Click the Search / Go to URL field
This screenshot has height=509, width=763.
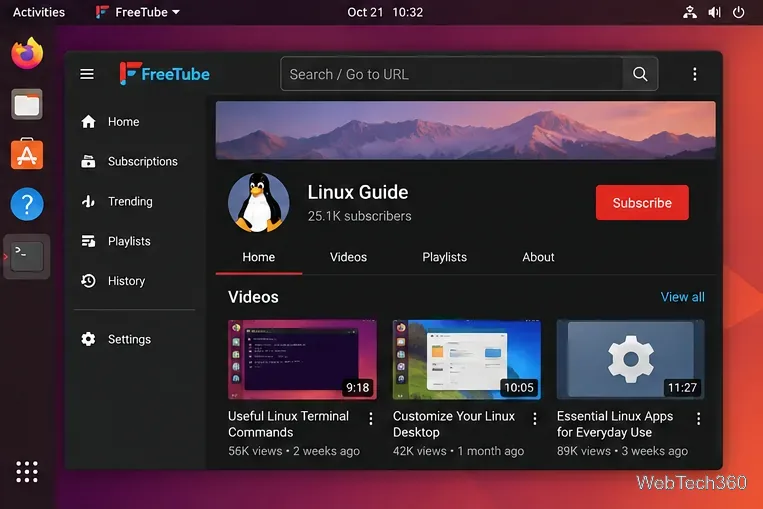point(452,74)
